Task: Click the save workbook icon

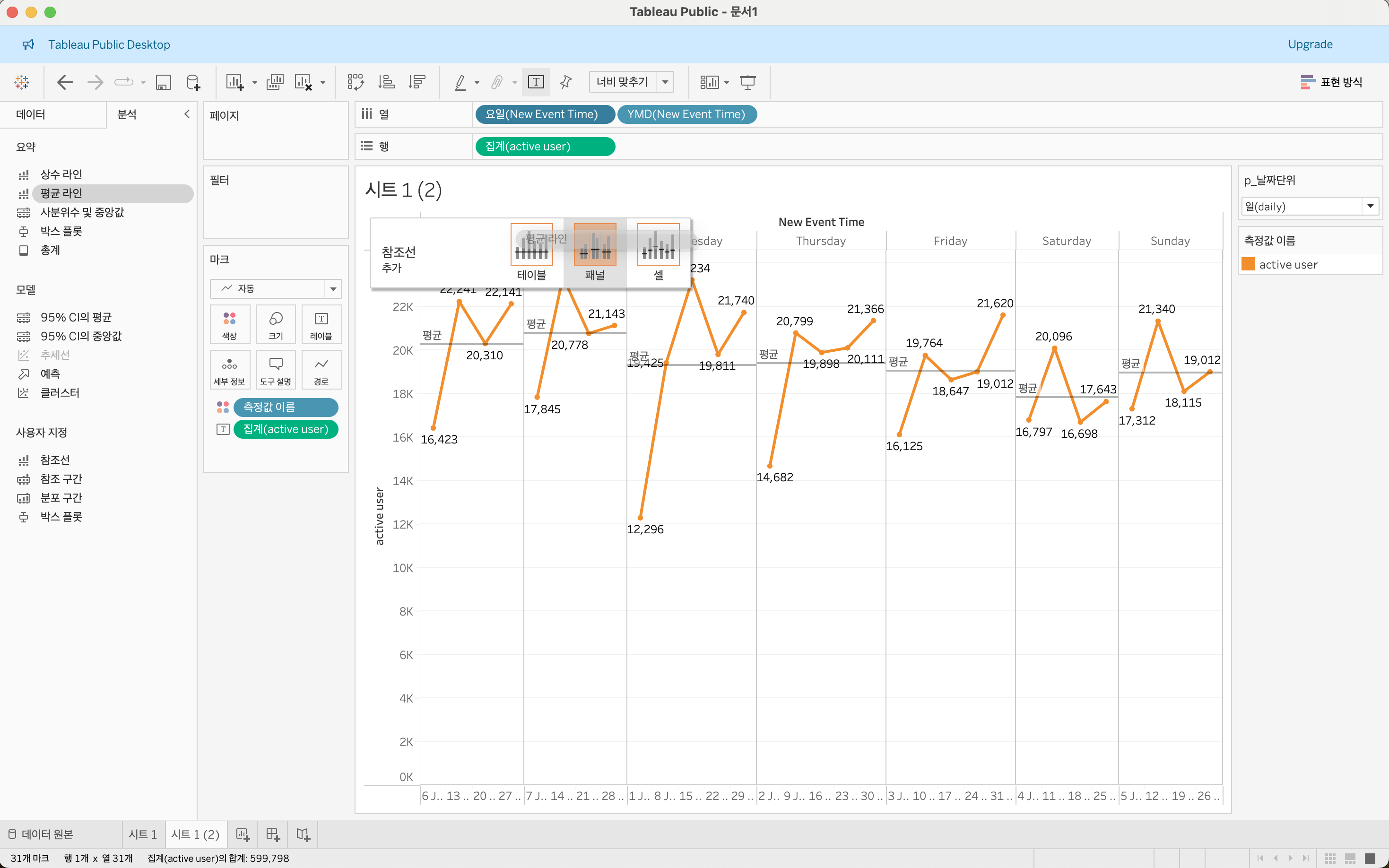Action: [x=164, y=82]
